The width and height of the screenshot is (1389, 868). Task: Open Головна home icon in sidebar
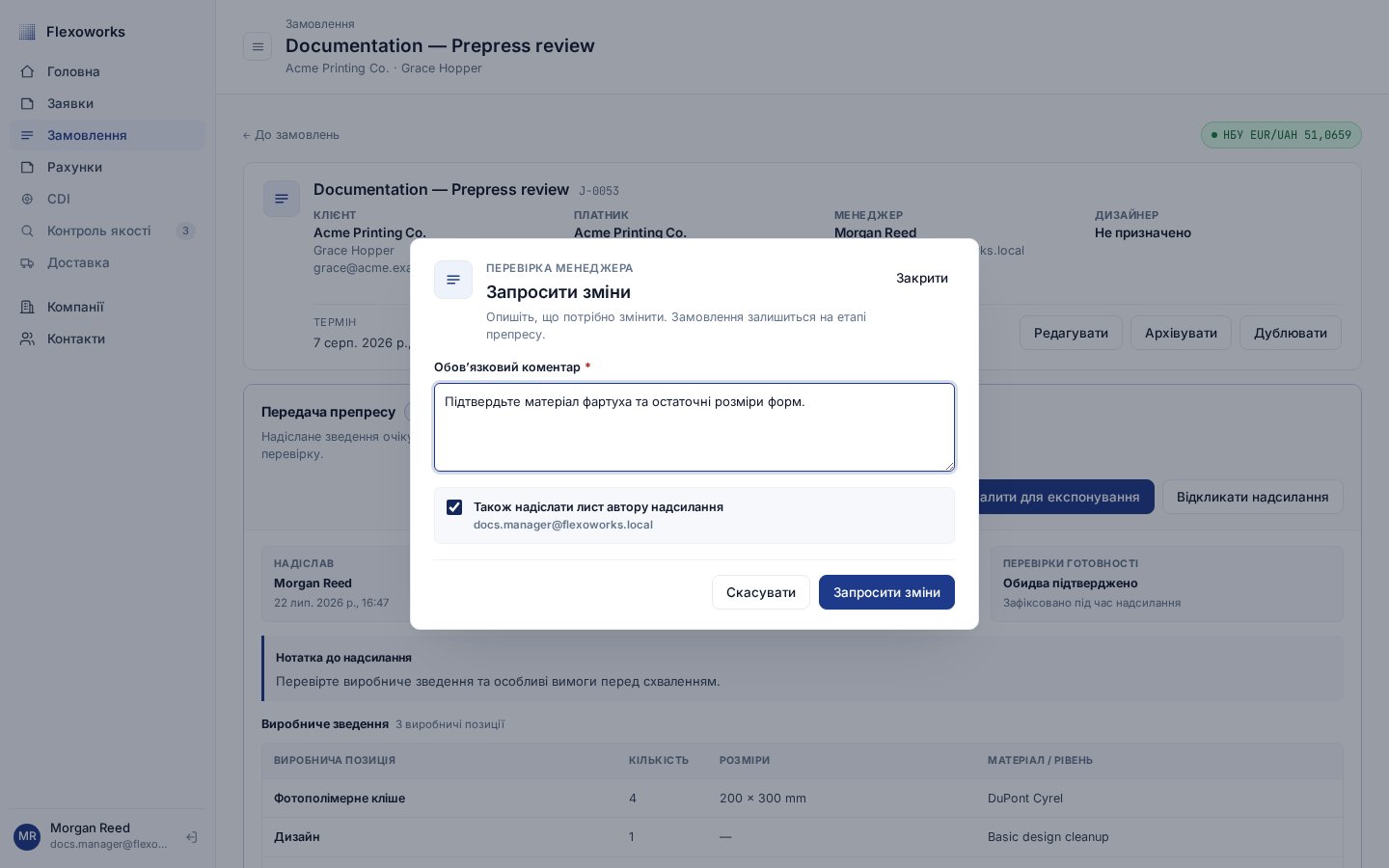(x=28, y=71)
